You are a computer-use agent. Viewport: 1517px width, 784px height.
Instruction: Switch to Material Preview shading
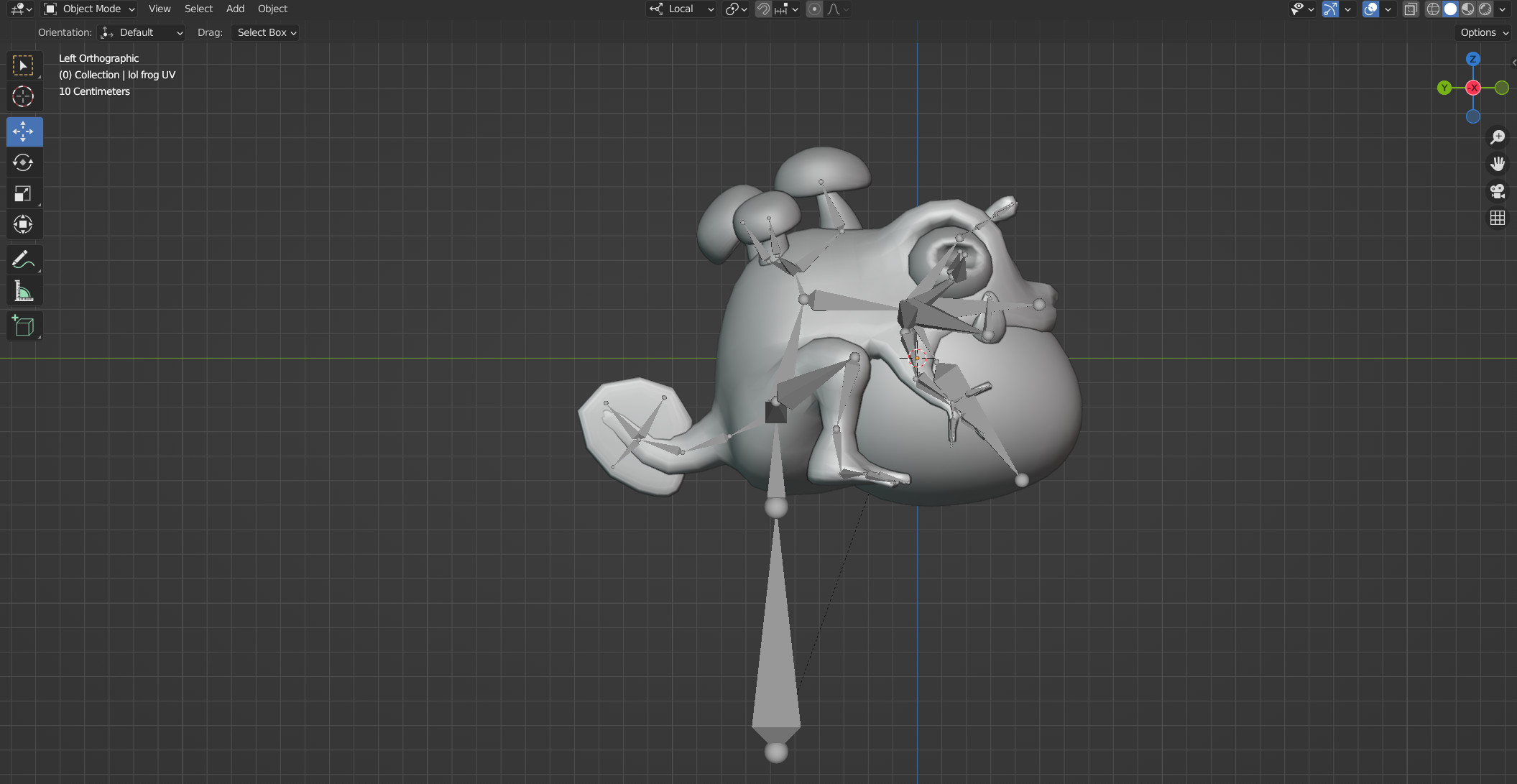1467,9
